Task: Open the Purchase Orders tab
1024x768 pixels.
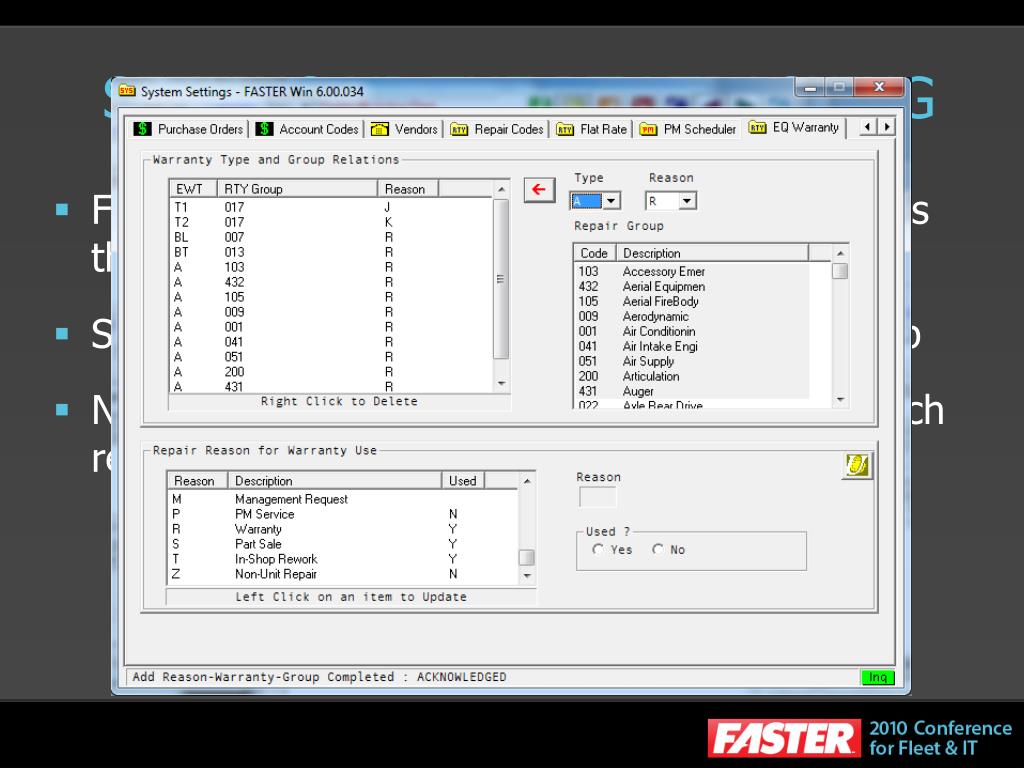Action: (189, 129)
